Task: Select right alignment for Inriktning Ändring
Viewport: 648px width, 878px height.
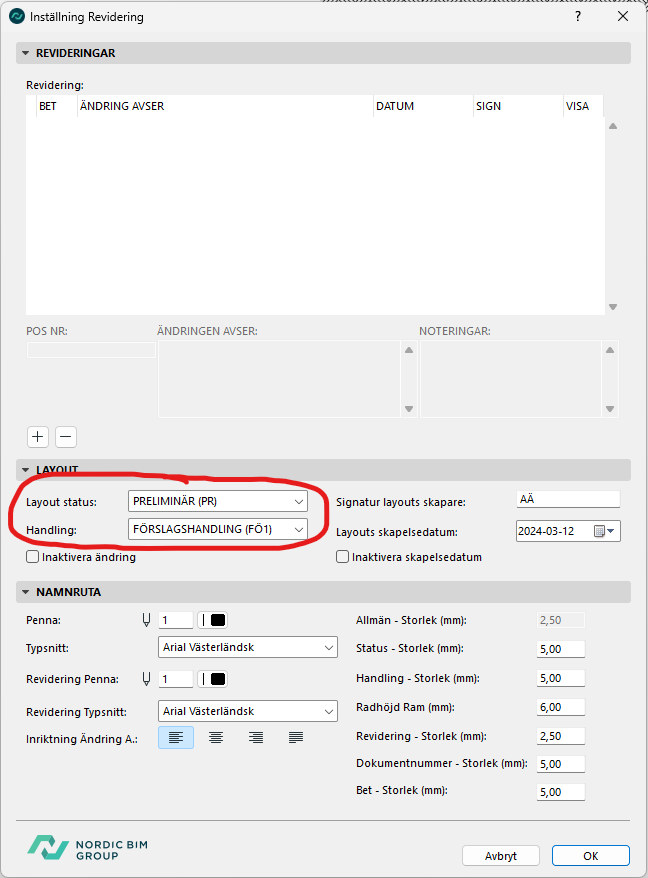Action: pos(256,738)
